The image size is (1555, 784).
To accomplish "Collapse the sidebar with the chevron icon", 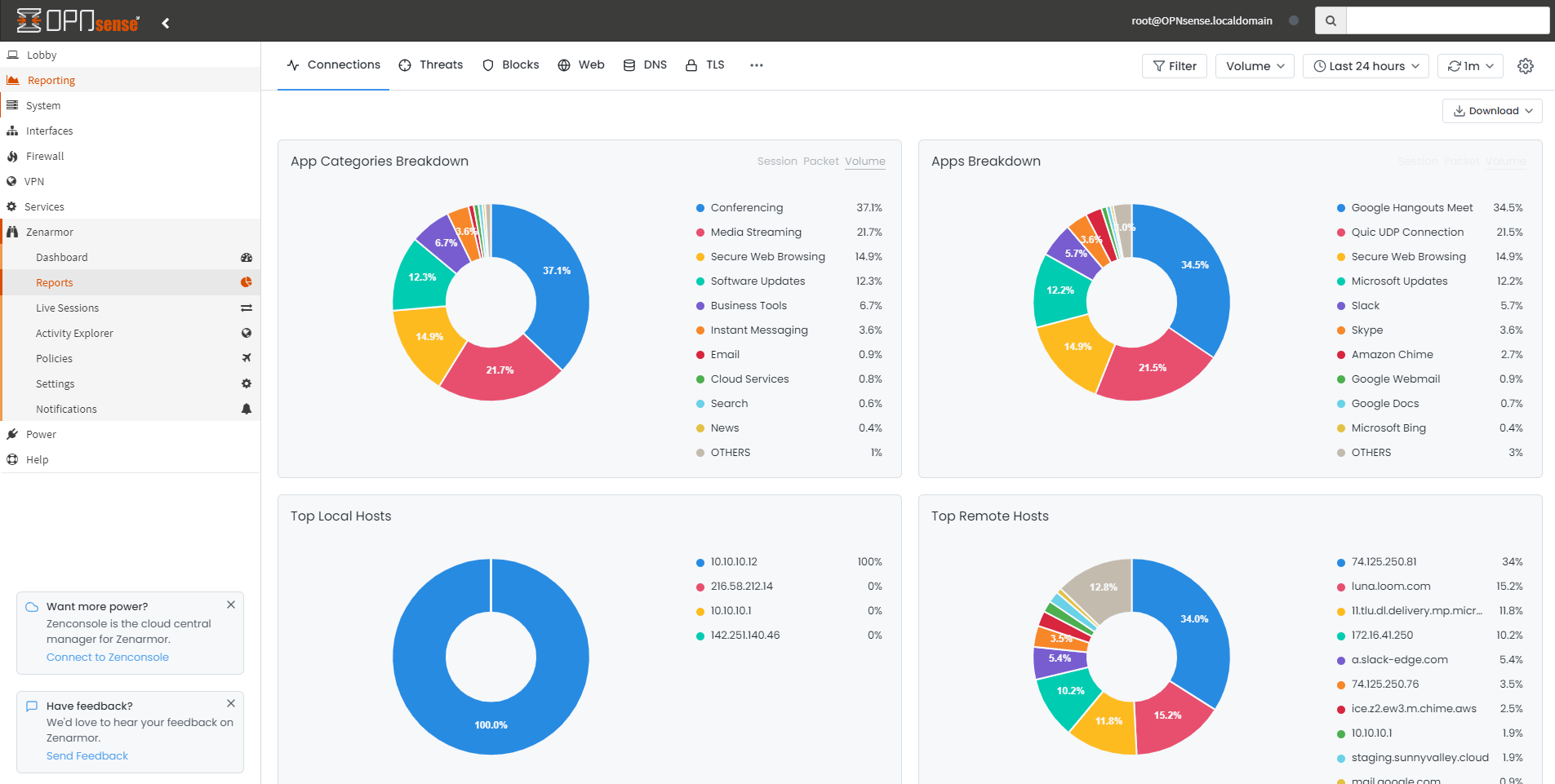I will pos(166,23).
